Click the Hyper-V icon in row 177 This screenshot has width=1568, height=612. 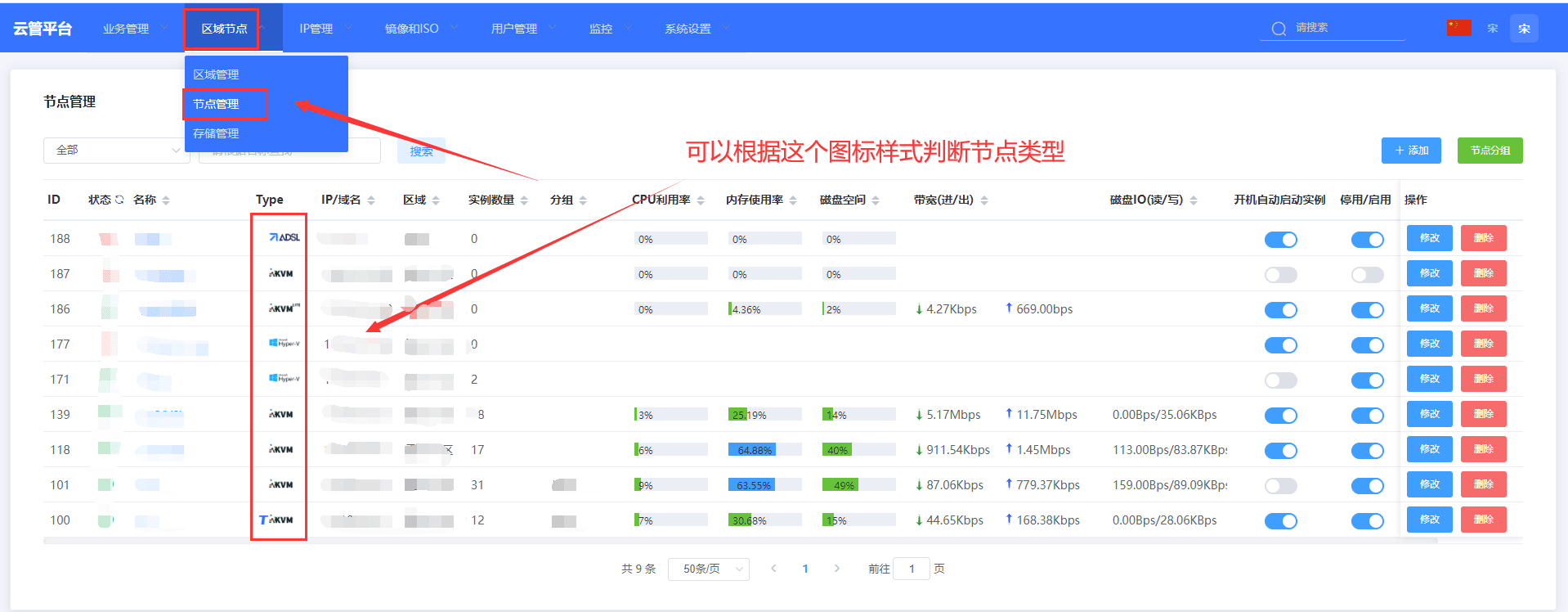pos(284,344)
